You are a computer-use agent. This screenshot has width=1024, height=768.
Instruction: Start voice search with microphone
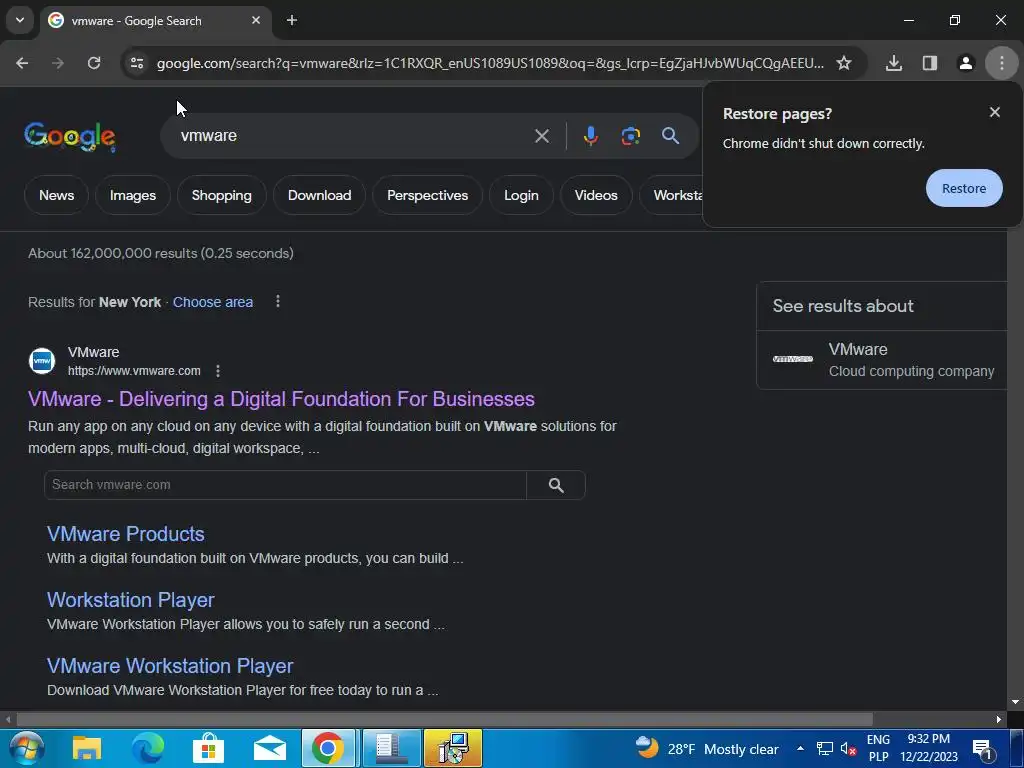(590, 136)
